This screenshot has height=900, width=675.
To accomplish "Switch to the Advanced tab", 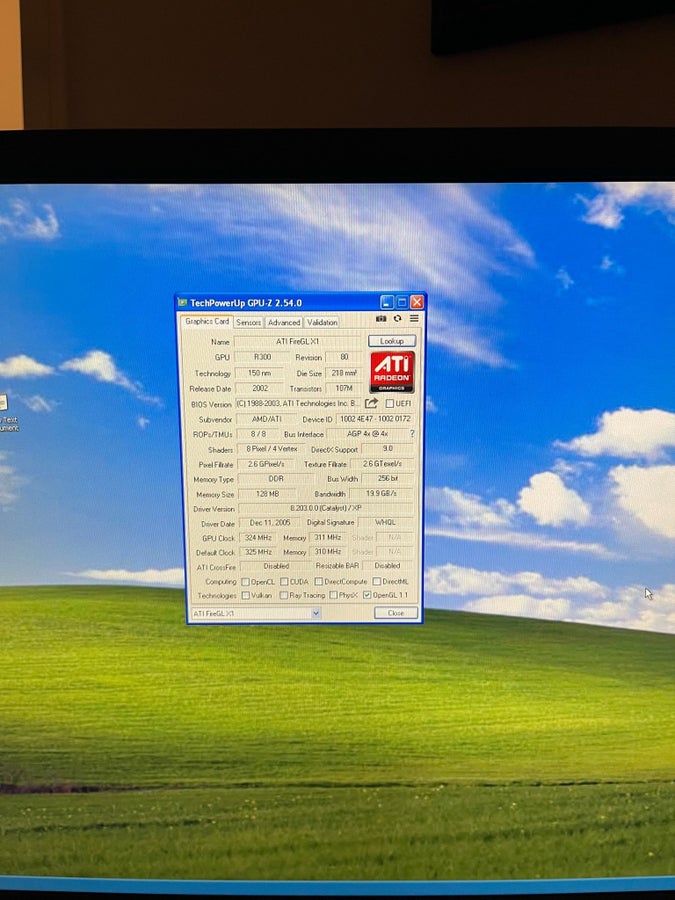I will (x=284, y=323).
